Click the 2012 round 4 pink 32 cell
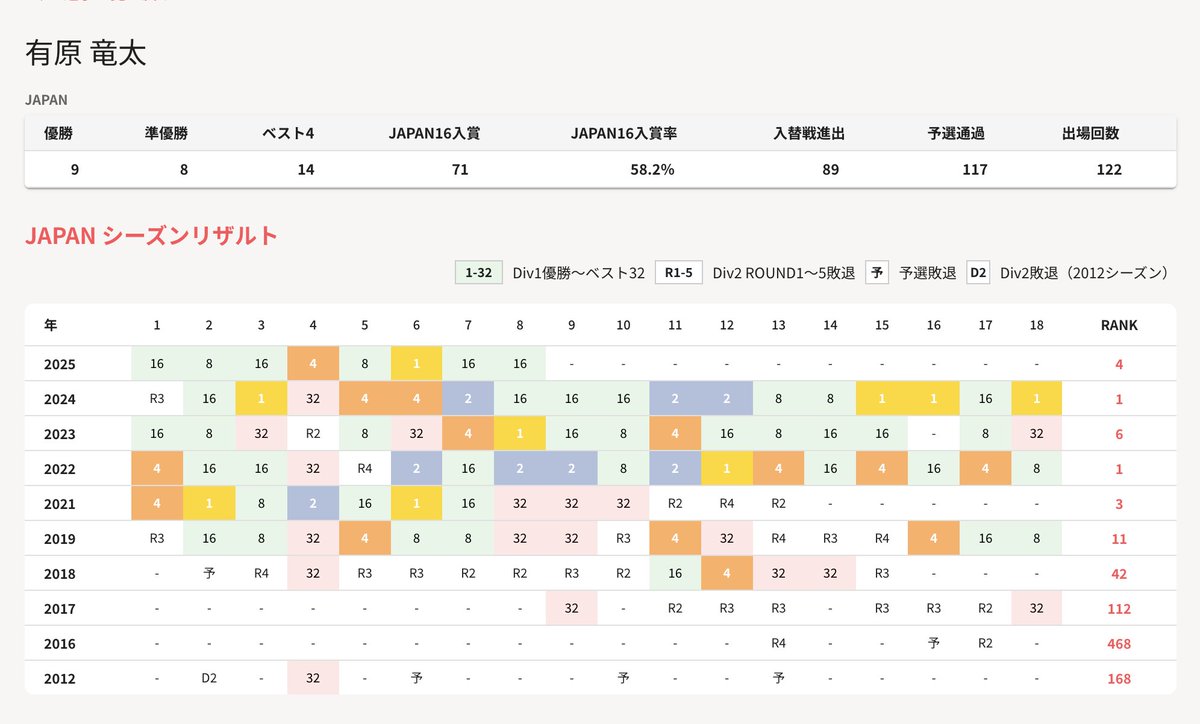The height and width of the screenshot is (724, 1200). tap(313, 679)
